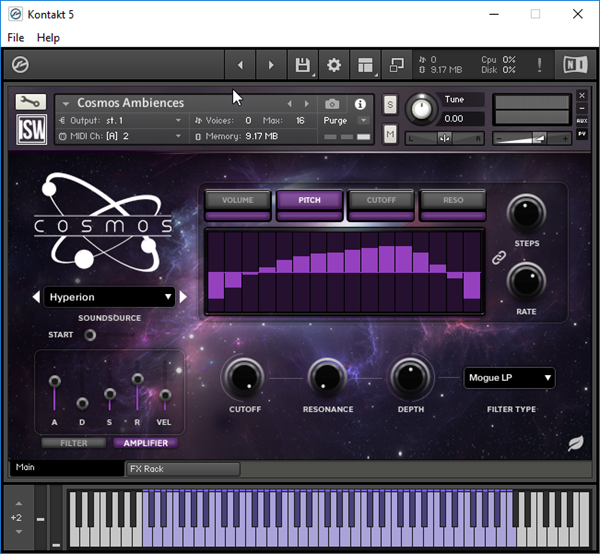Image resolution: width=600 pixels, height=554 pixels.
Task: Select next soundsource with right triangle
Action: (x=183, y=297)
